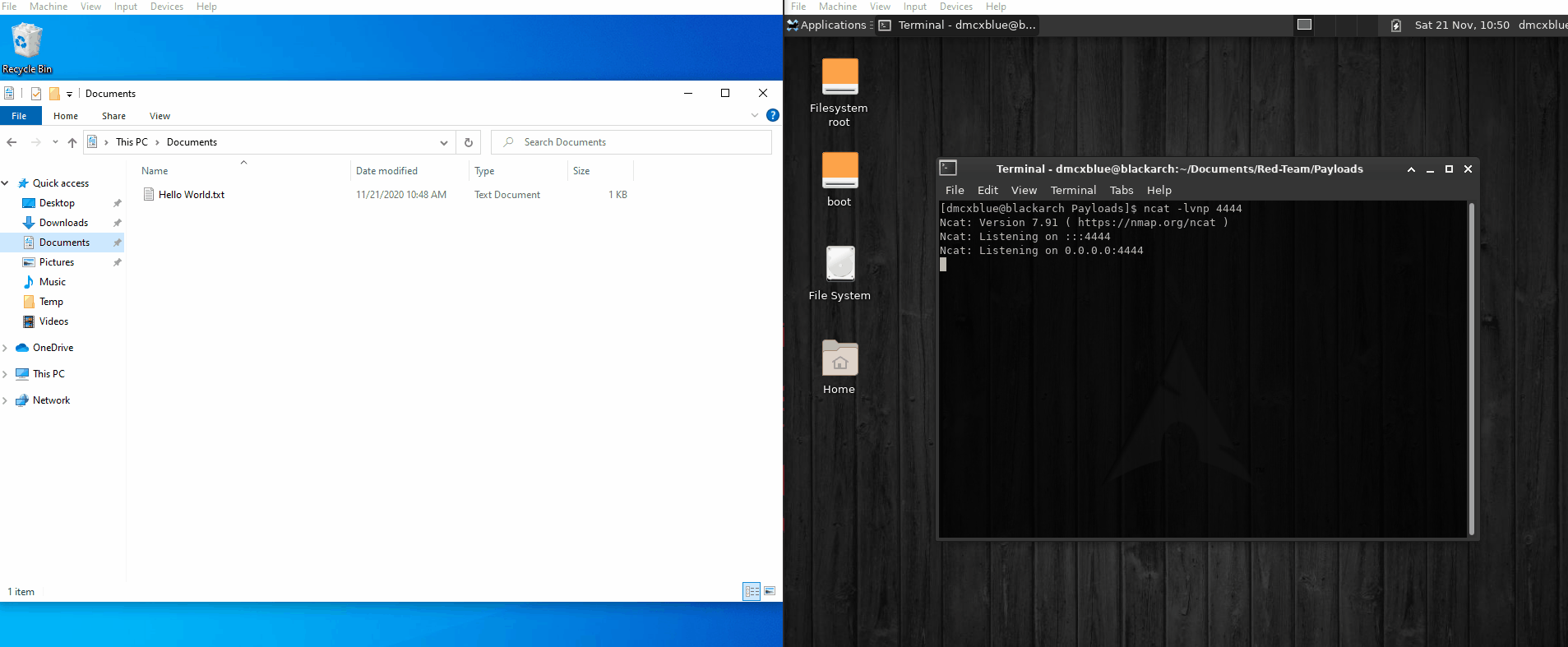1568x647 pixels.
Task: Open the boot drive desktop icon
Action: point(840,179)
